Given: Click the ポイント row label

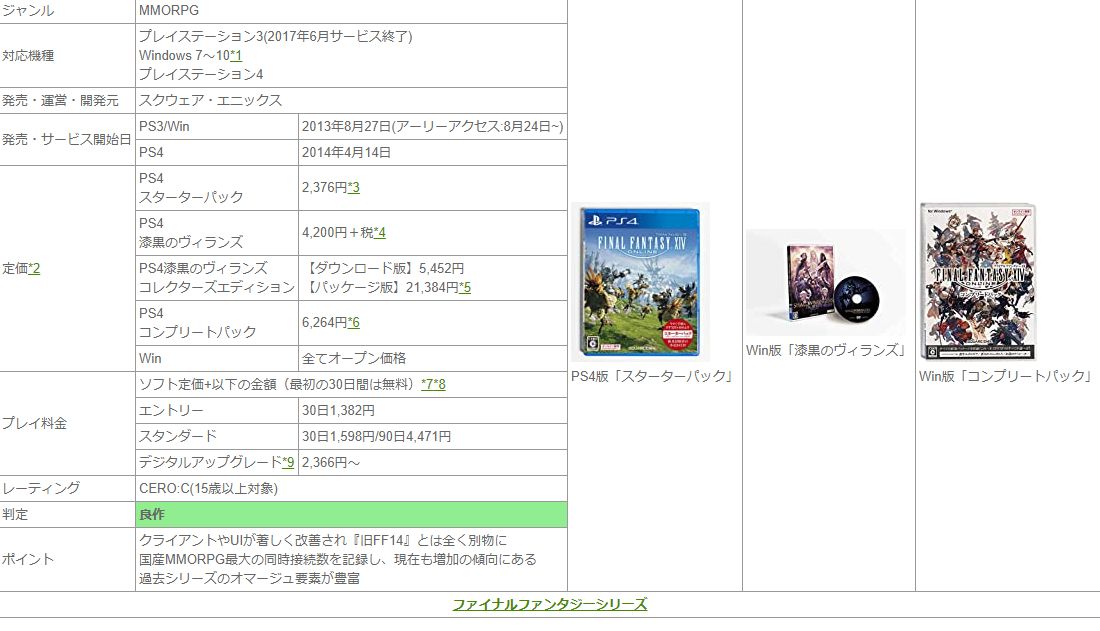Looking at the screenshot, I should click(x=28, y=559).
